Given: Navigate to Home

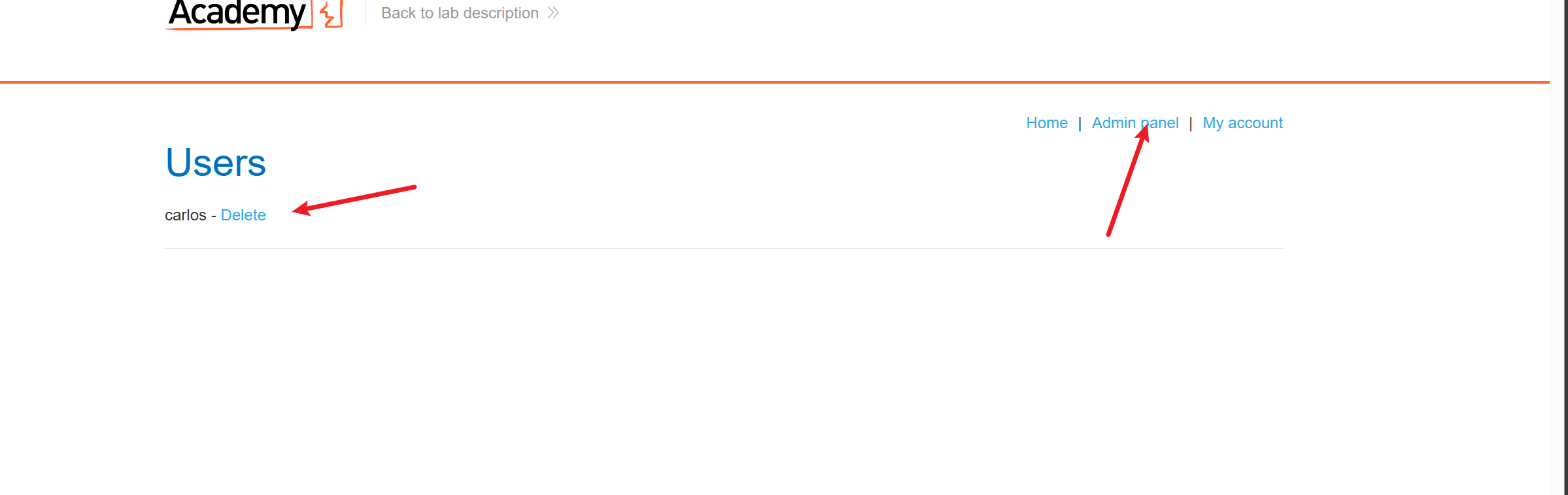Looking at the screenshot, I should [x=1047, y=122].
